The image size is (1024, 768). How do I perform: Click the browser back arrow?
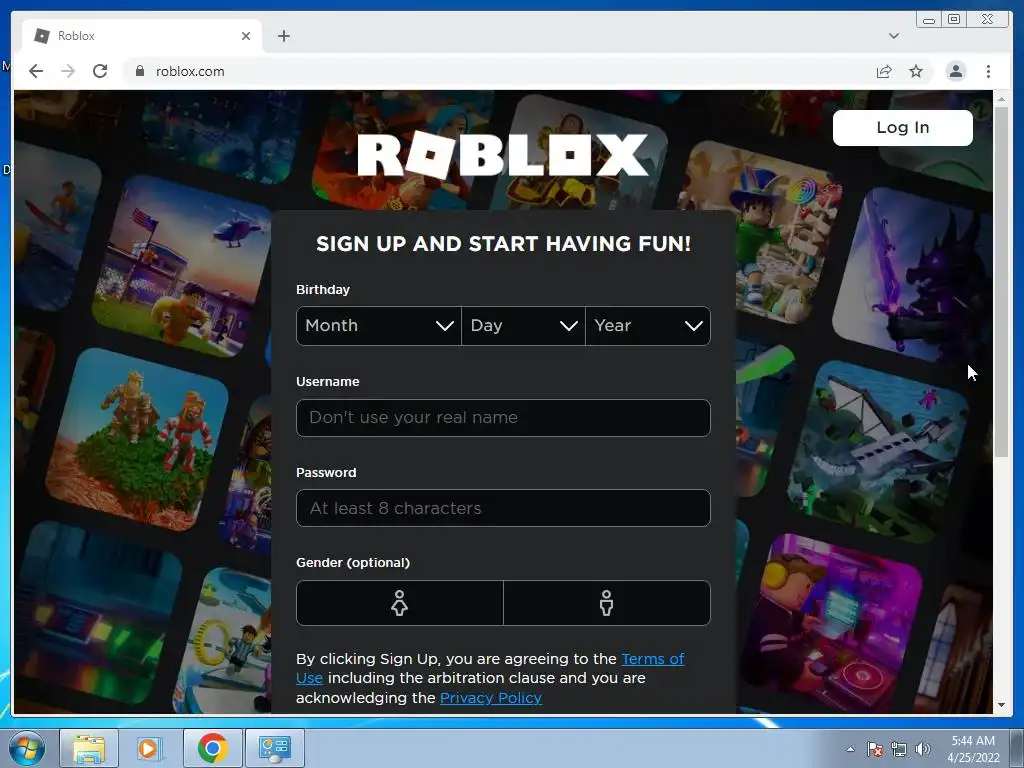[x=36, y=71]
